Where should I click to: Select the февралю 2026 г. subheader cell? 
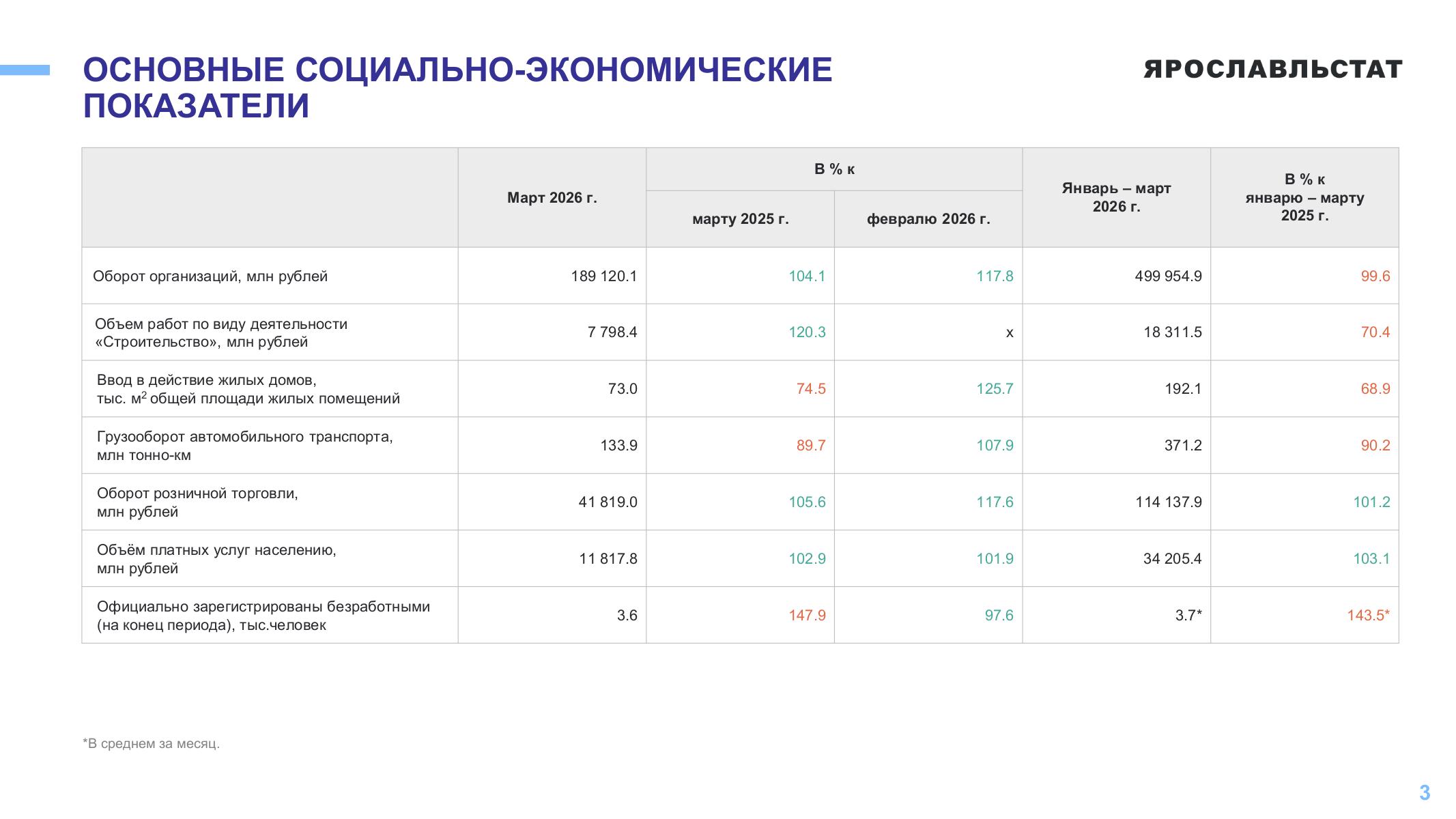tap(928, 219)
